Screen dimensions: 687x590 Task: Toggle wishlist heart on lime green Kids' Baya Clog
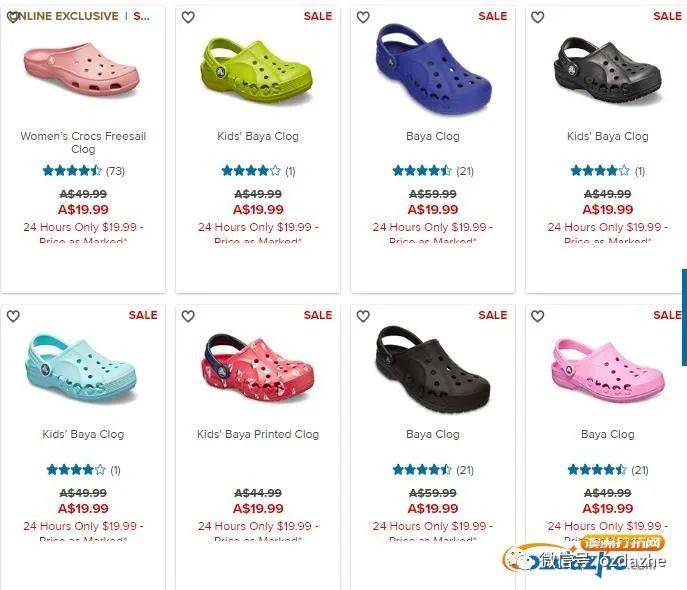point(188,17)
